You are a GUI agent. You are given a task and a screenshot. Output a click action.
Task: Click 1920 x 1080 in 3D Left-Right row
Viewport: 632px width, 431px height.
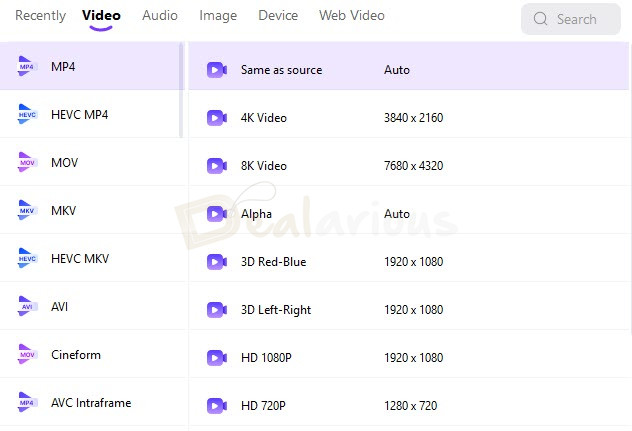click(x=414, y=310)
